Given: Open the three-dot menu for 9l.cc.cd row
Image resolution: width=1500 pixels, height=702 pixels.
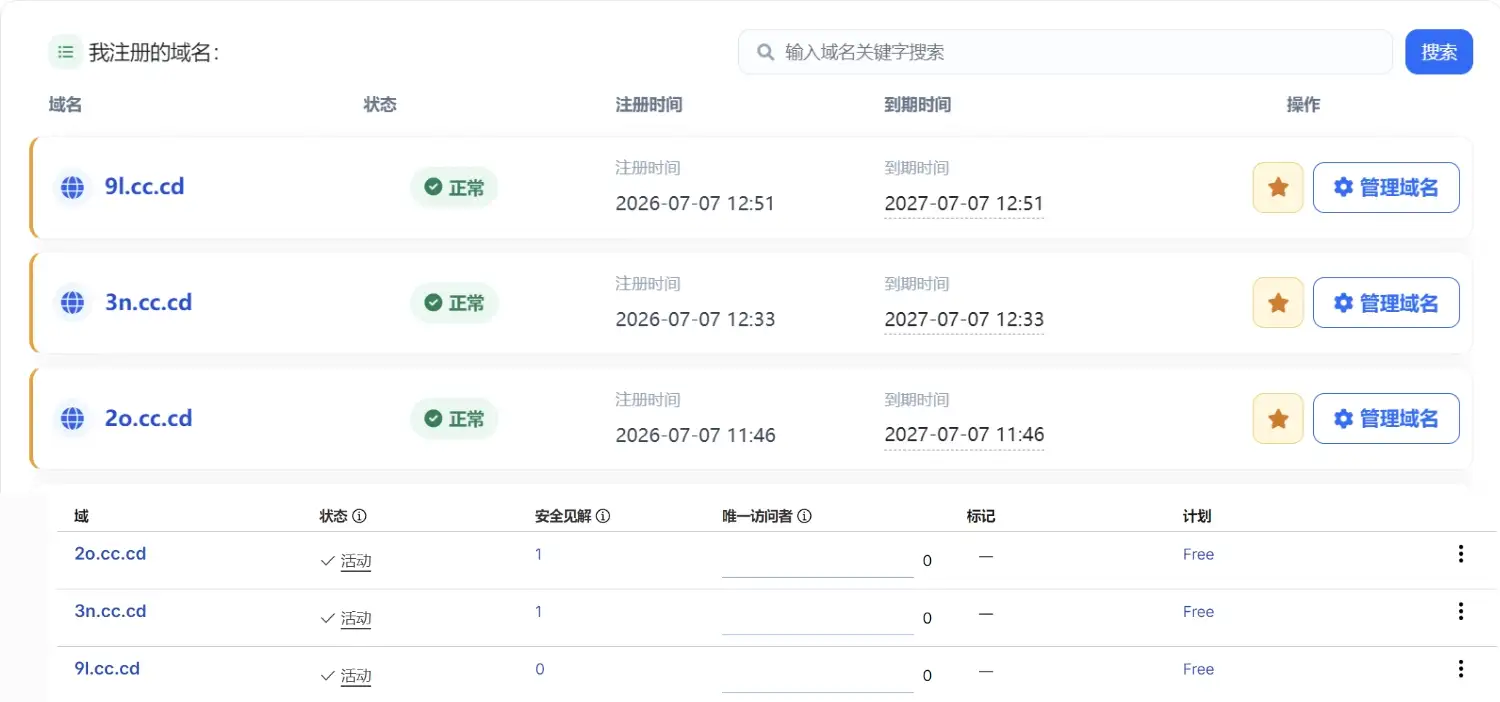Looking at the screenshot, I should pos(1461,669).
